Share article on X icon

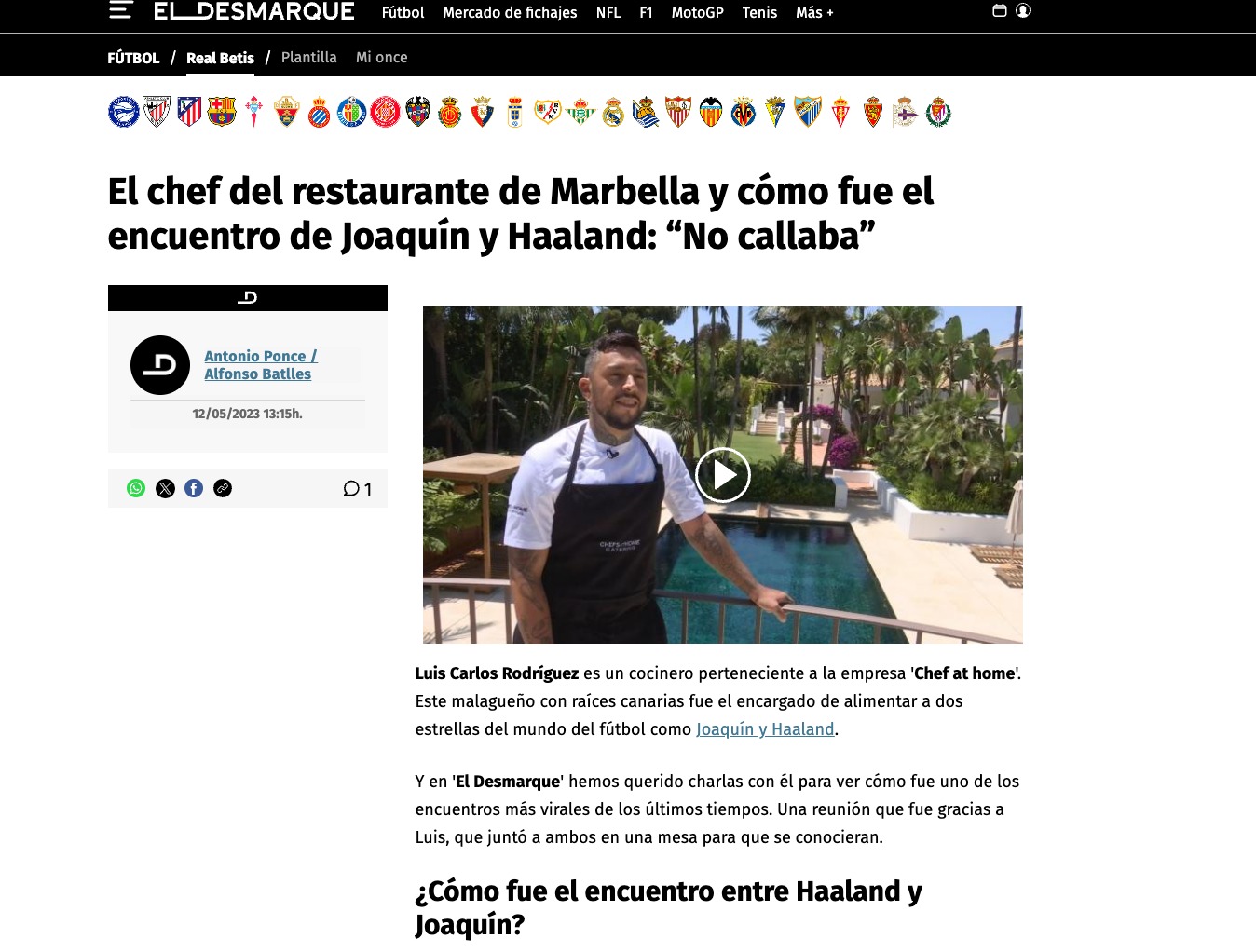165,488
